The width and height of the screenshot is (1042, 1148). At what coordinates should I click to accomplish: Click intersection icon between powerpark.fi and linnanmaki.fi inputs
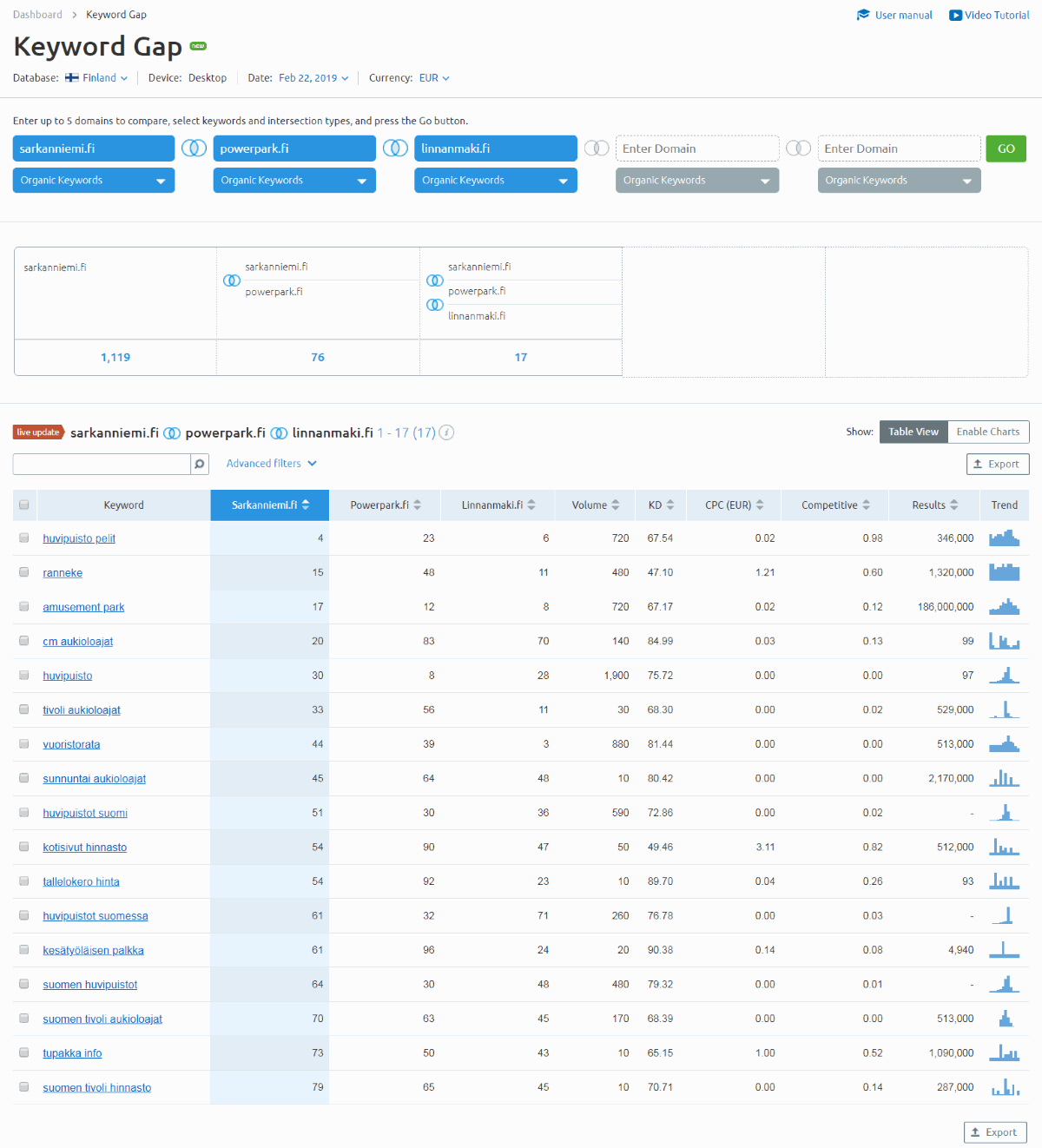click(x=395, y=148)
